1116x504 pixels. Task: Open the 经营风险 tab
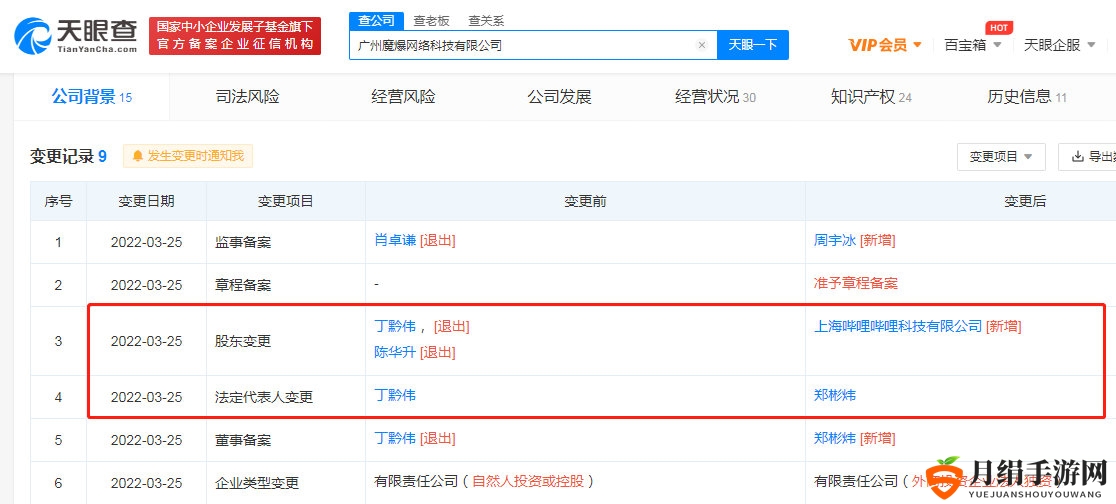(x=403, y=97)
